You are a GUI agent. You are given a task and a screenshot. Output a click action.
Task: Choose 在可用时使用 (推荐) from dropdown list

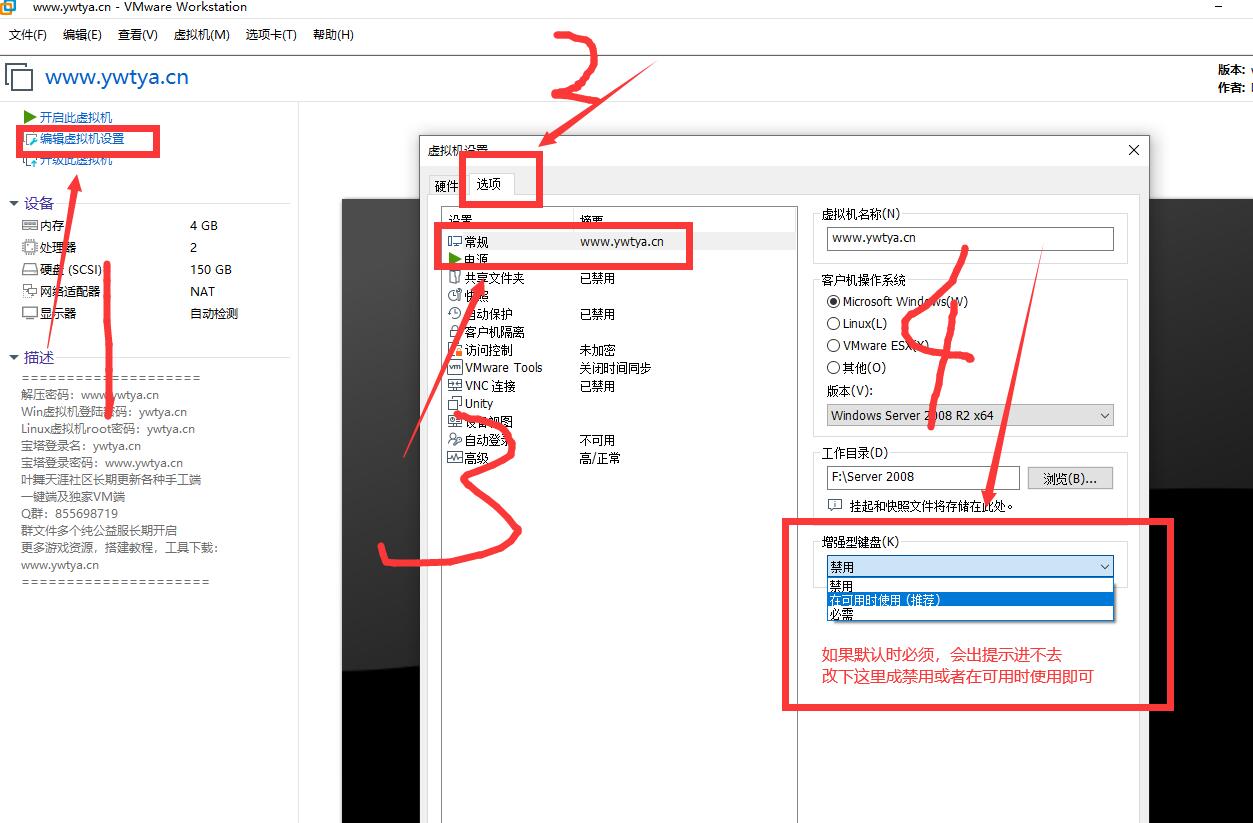coord(970,599)
